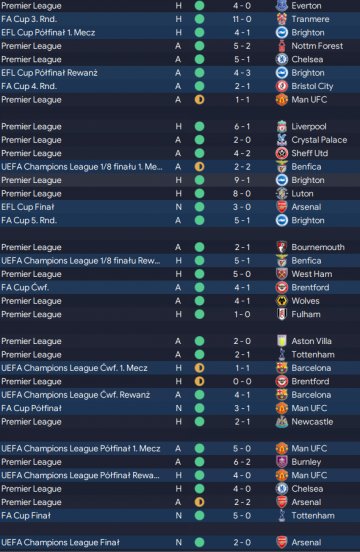Click the FA Cup Półfinał competition label

31,408
